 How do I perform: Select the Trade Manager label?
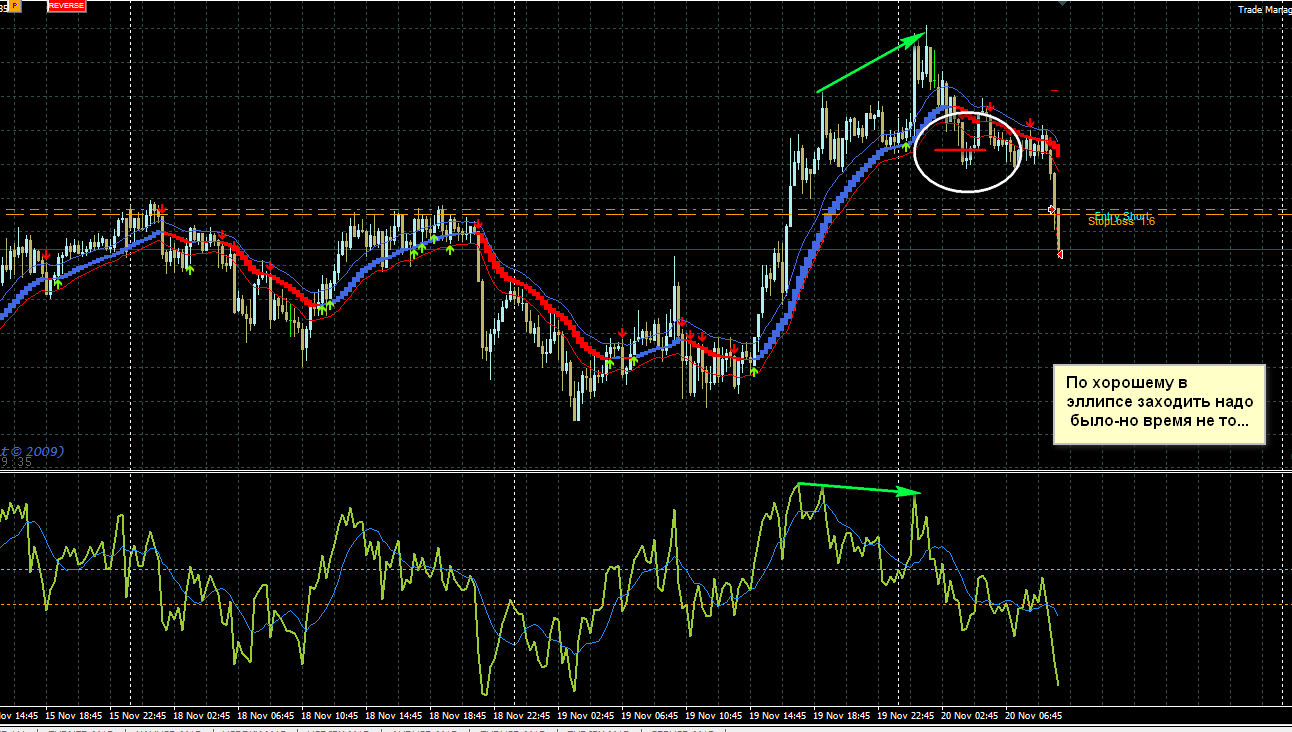(1264, 9)
